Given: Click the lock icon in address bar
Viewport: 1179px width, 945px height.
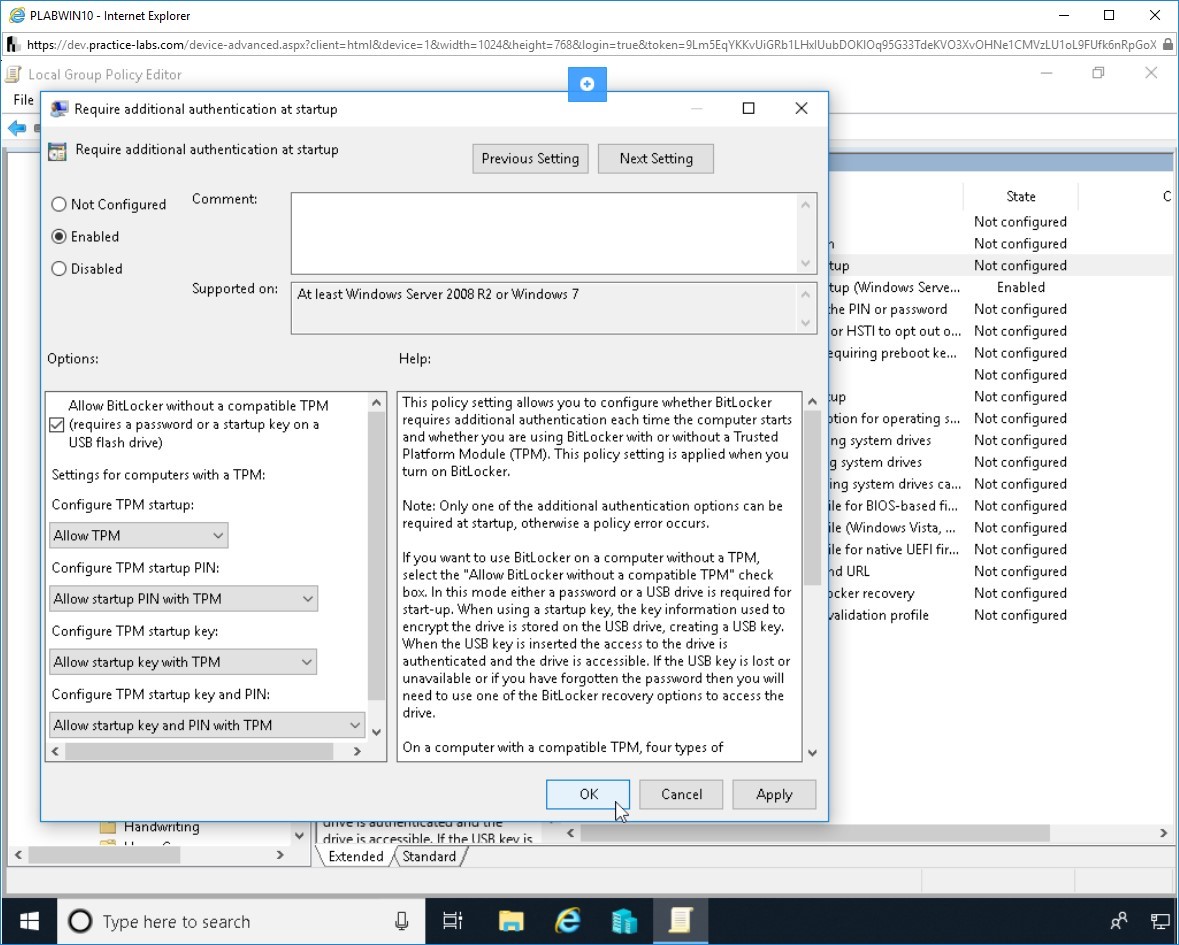Looking at the screenshot, I should pyautogui.click(x=1167, y=44).
